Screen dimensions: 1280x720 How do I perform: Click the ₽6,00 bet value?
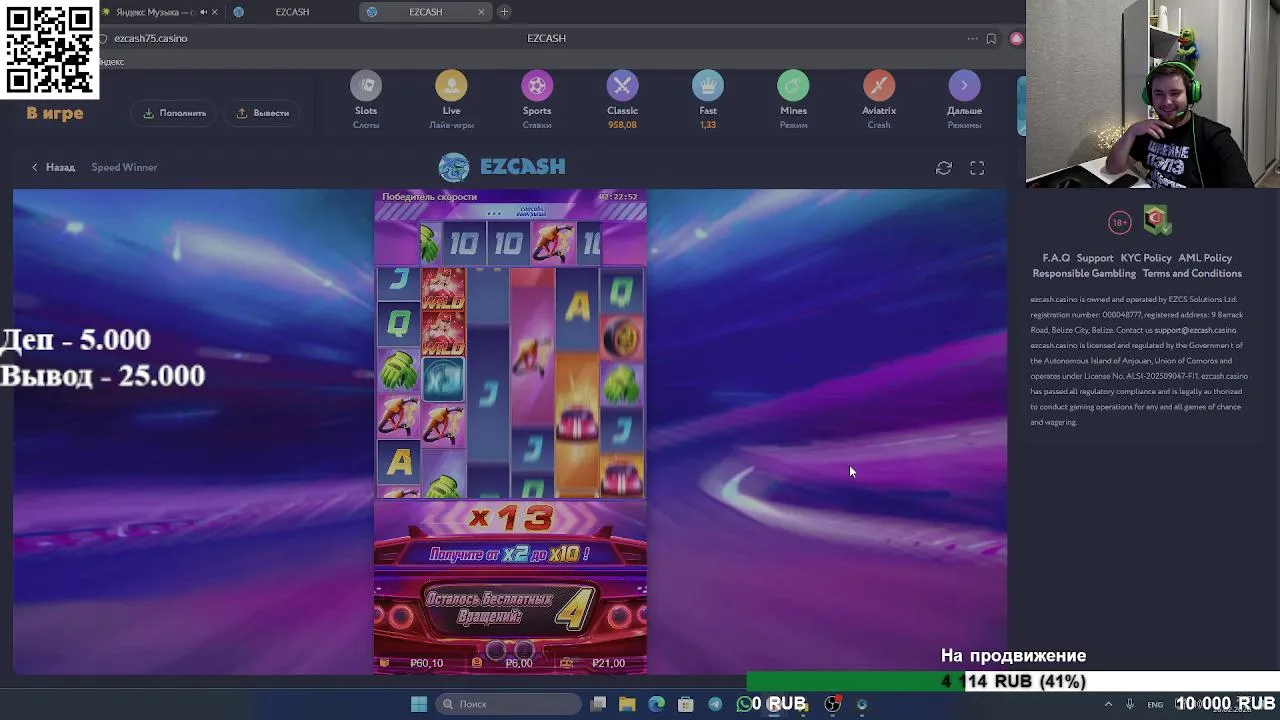tap(519, 663)
